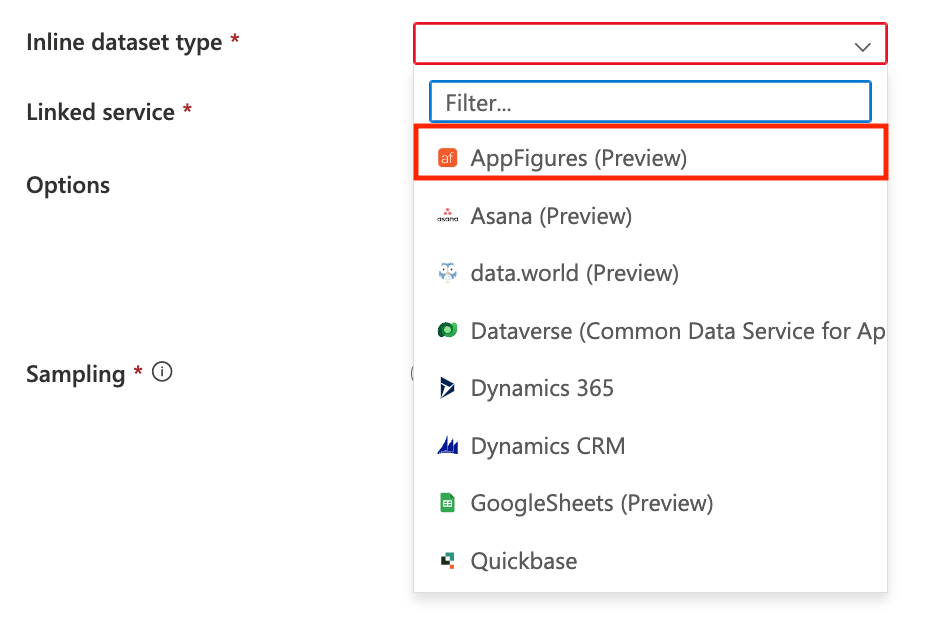Click the Sampling label text

[76, 374]
